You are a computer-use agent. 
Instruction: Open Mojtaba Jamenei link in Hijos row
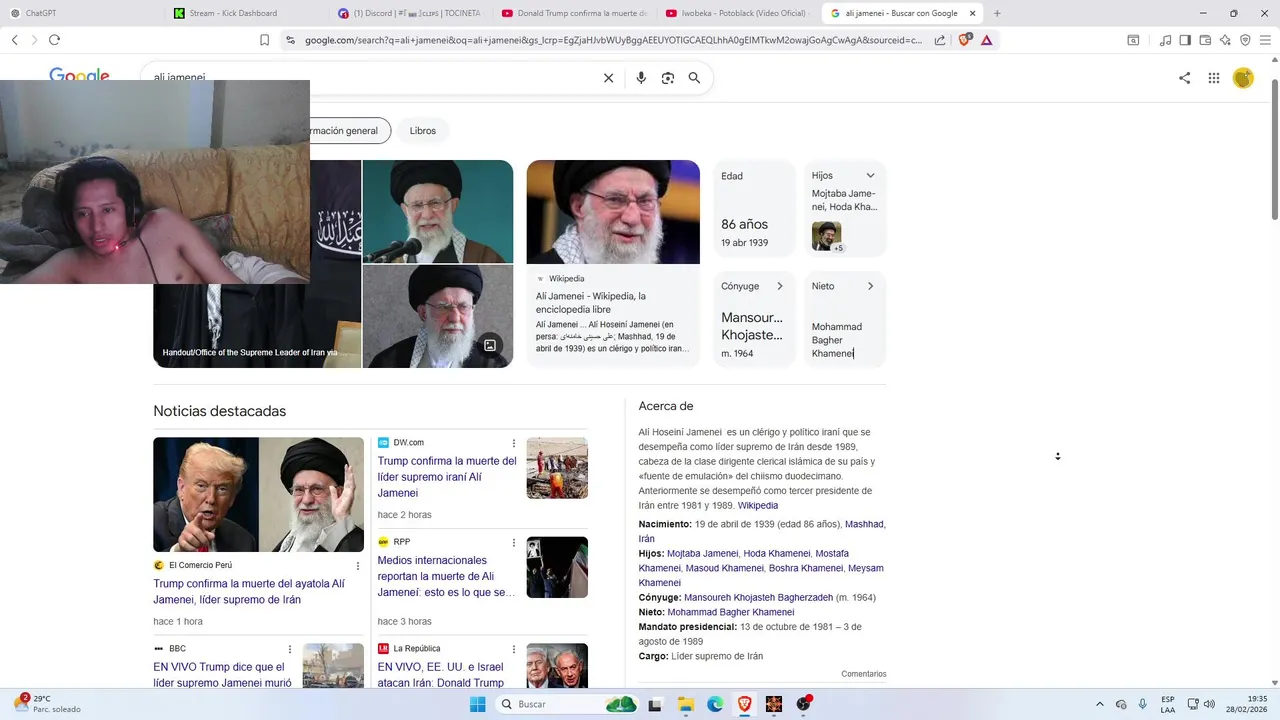pyautogui.click(x=702, y=553)
